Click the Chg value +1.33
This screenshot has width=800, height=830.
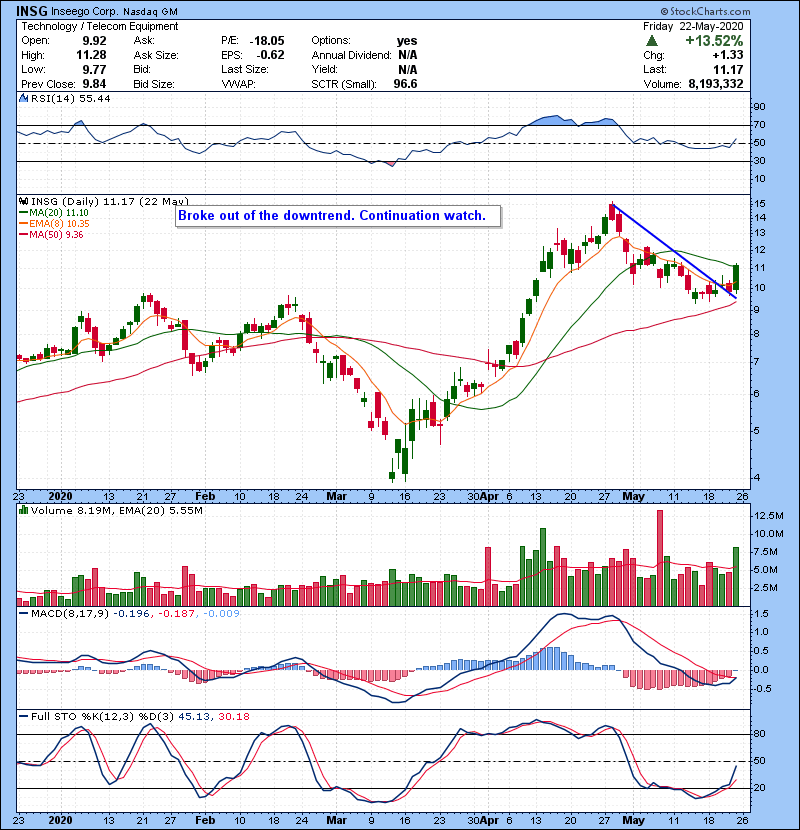pyautogui.click(x=727, y=55)
